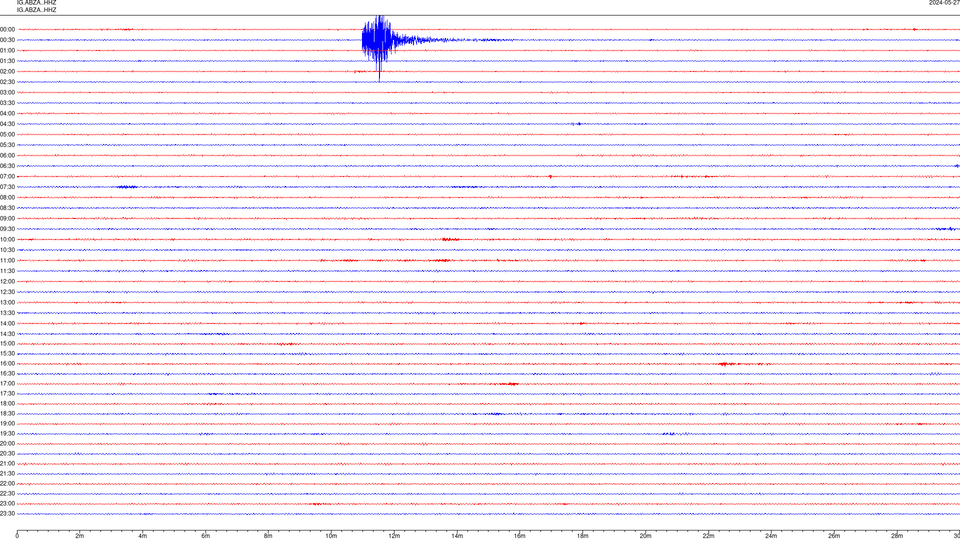The width and height of the screenshot is (960, 540).
Task: Click the 18m axis tick label
Action: pos(582,536)
